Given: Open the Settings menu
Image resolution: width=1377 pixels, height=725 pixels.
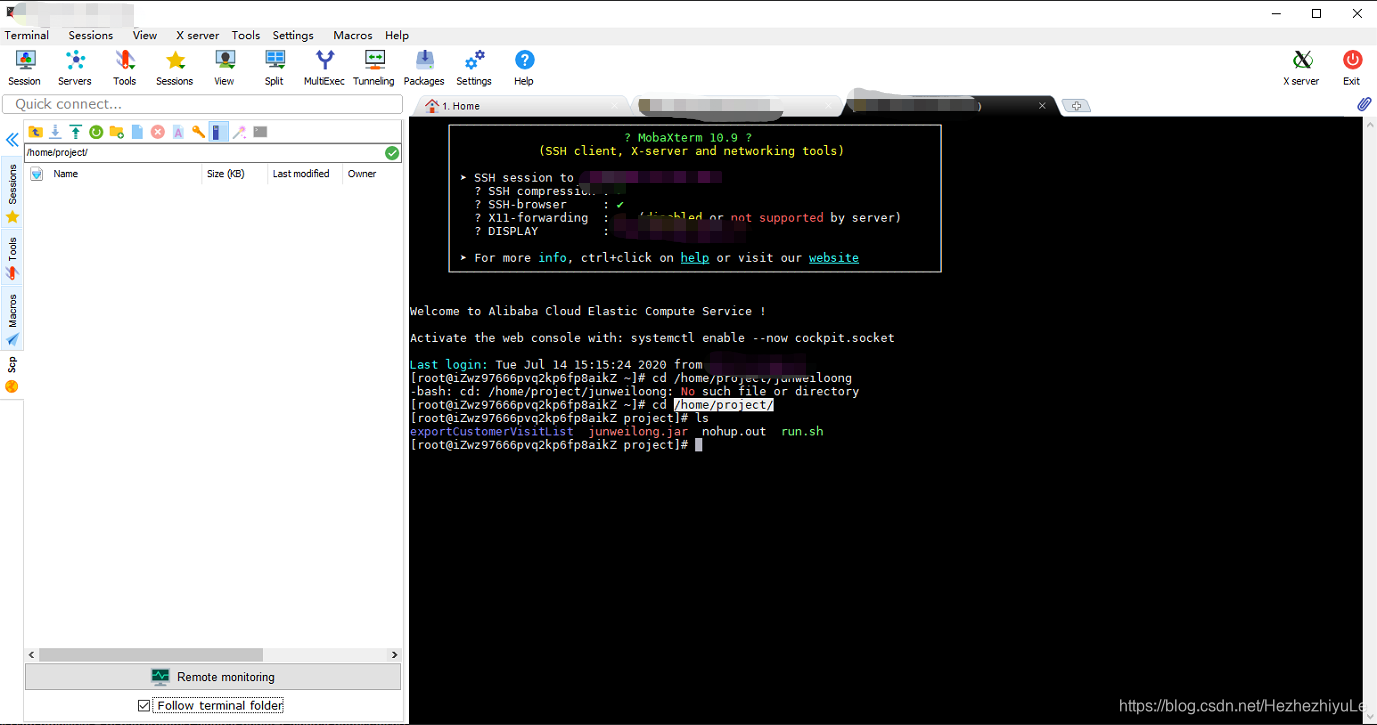Looking at the screenshot, I should (293, 35).
